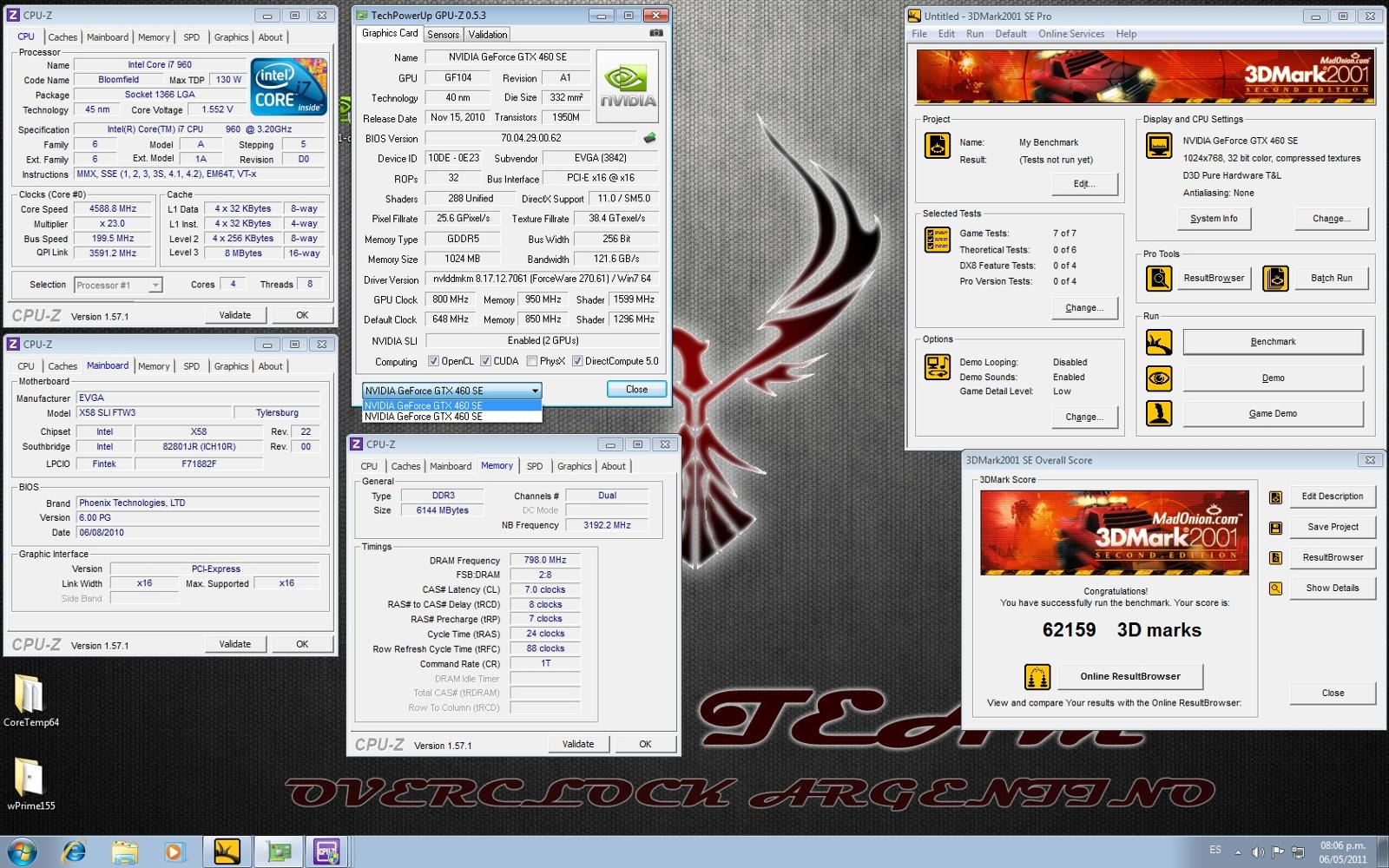This screenshot has width=1389, height=868.
Task: Open SPD tab in the Memory CPU-Z window
Action: point(535,466)
